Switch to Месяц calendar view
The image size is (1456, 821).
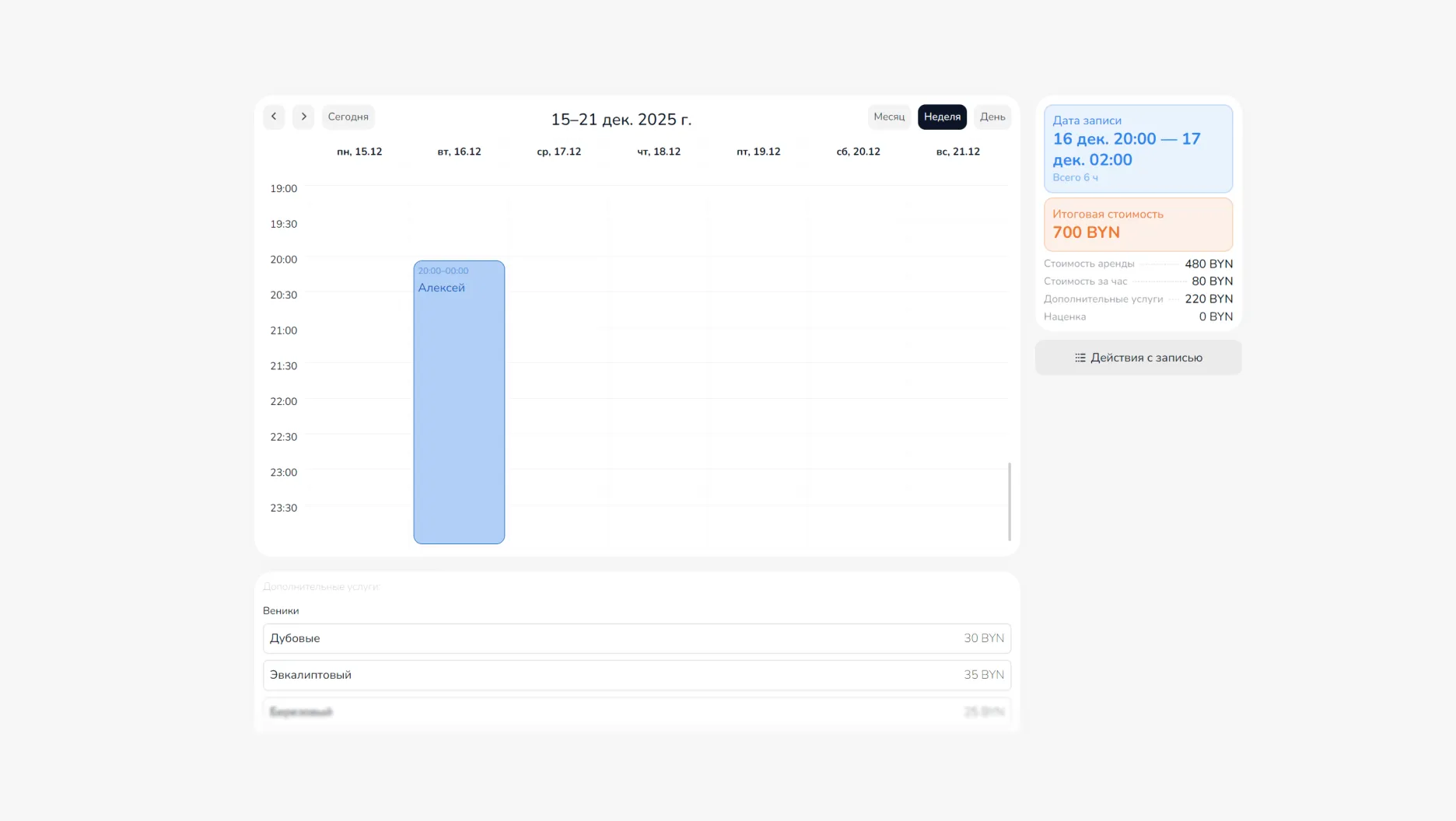click(888, 117)
